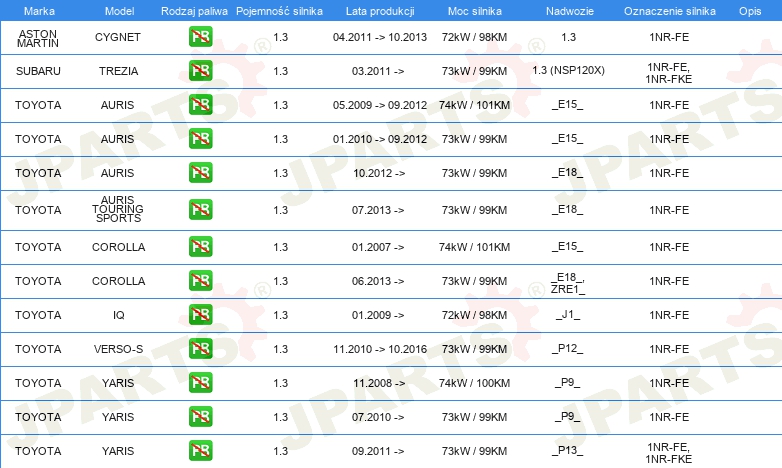The height and width of the screenshot is (468, 782).
Task: Click fuel icon in Subaru Trezia row
Action: coord(200,70)
